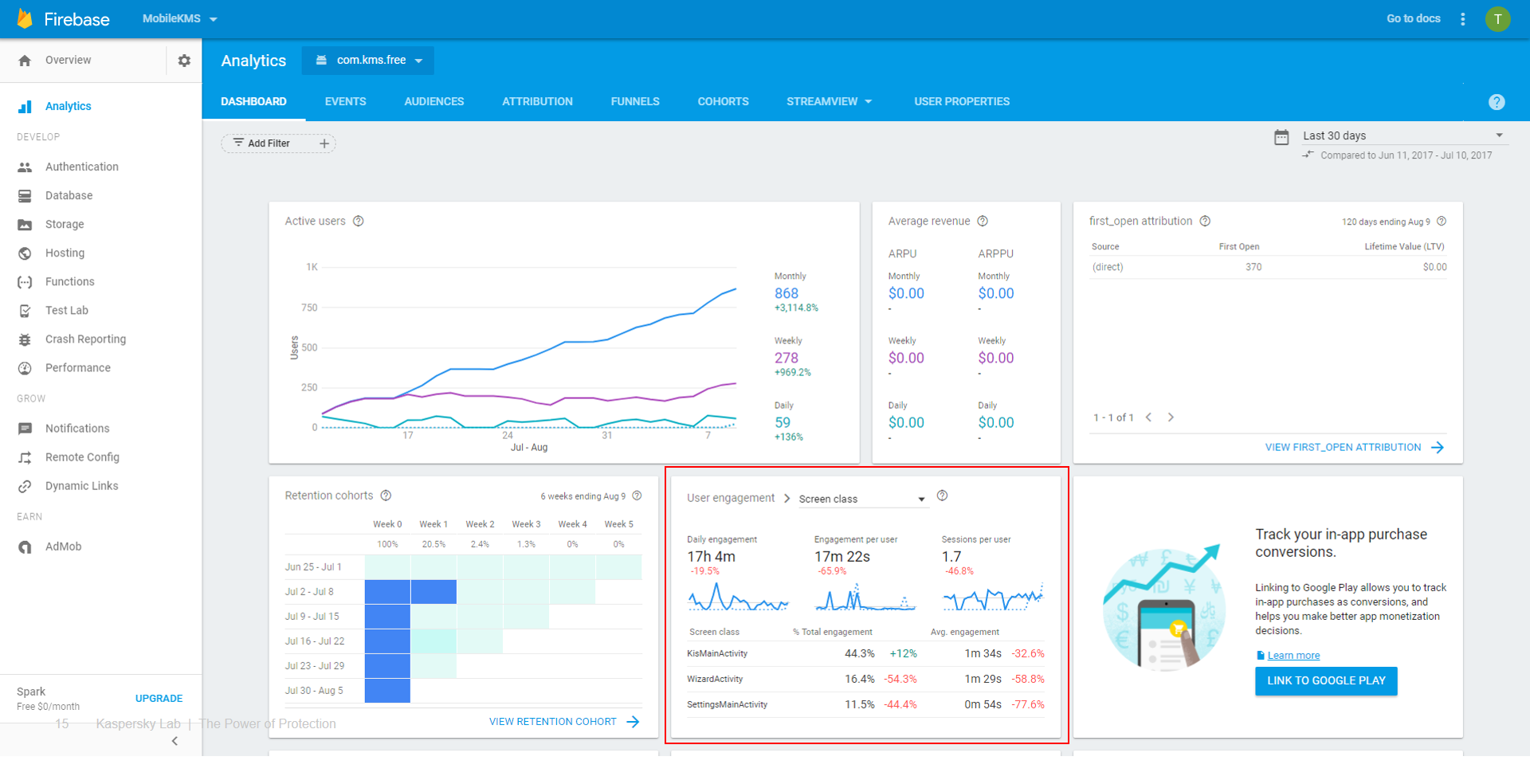The width and height of the screenshot is (1530, 784).
Task: Click the Average revenue help icon
Action: coord(983,221)
